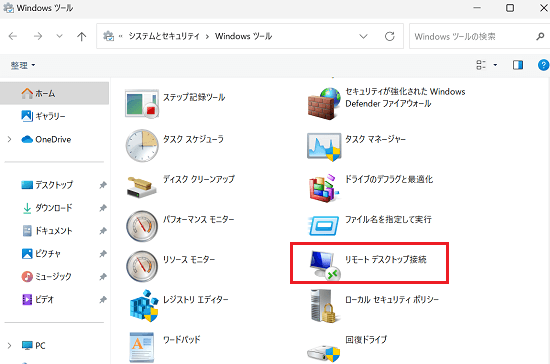Select the レジストリ エディター cube icon

tap(144, 305)
